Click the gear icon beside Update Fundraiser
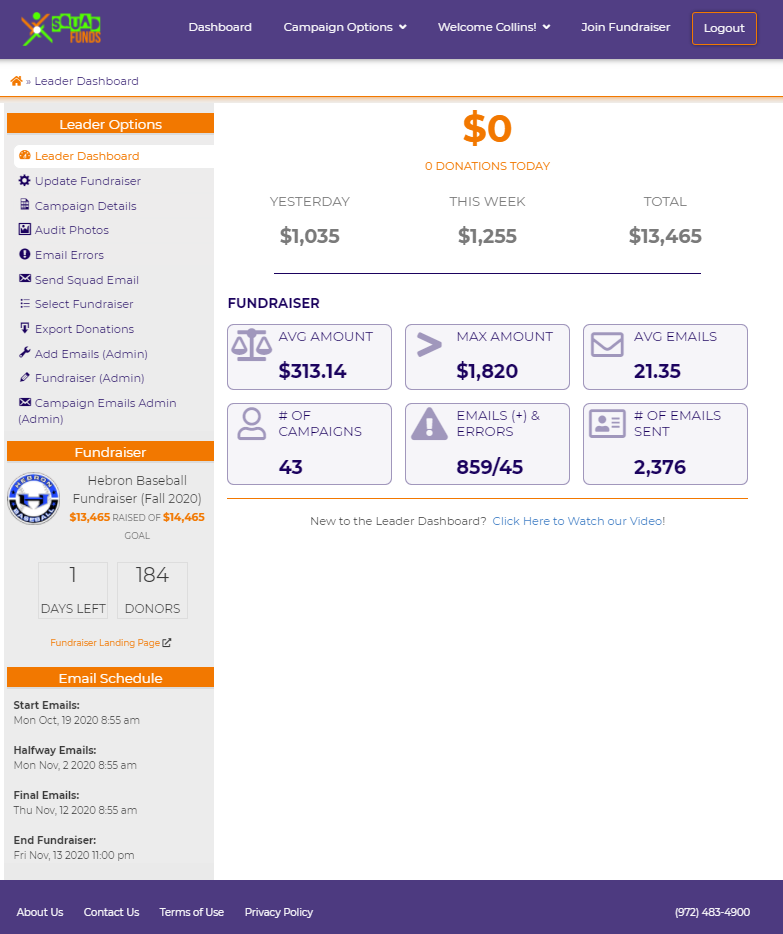The width and height of the screenshot is (783, 934). coord(25,181)
